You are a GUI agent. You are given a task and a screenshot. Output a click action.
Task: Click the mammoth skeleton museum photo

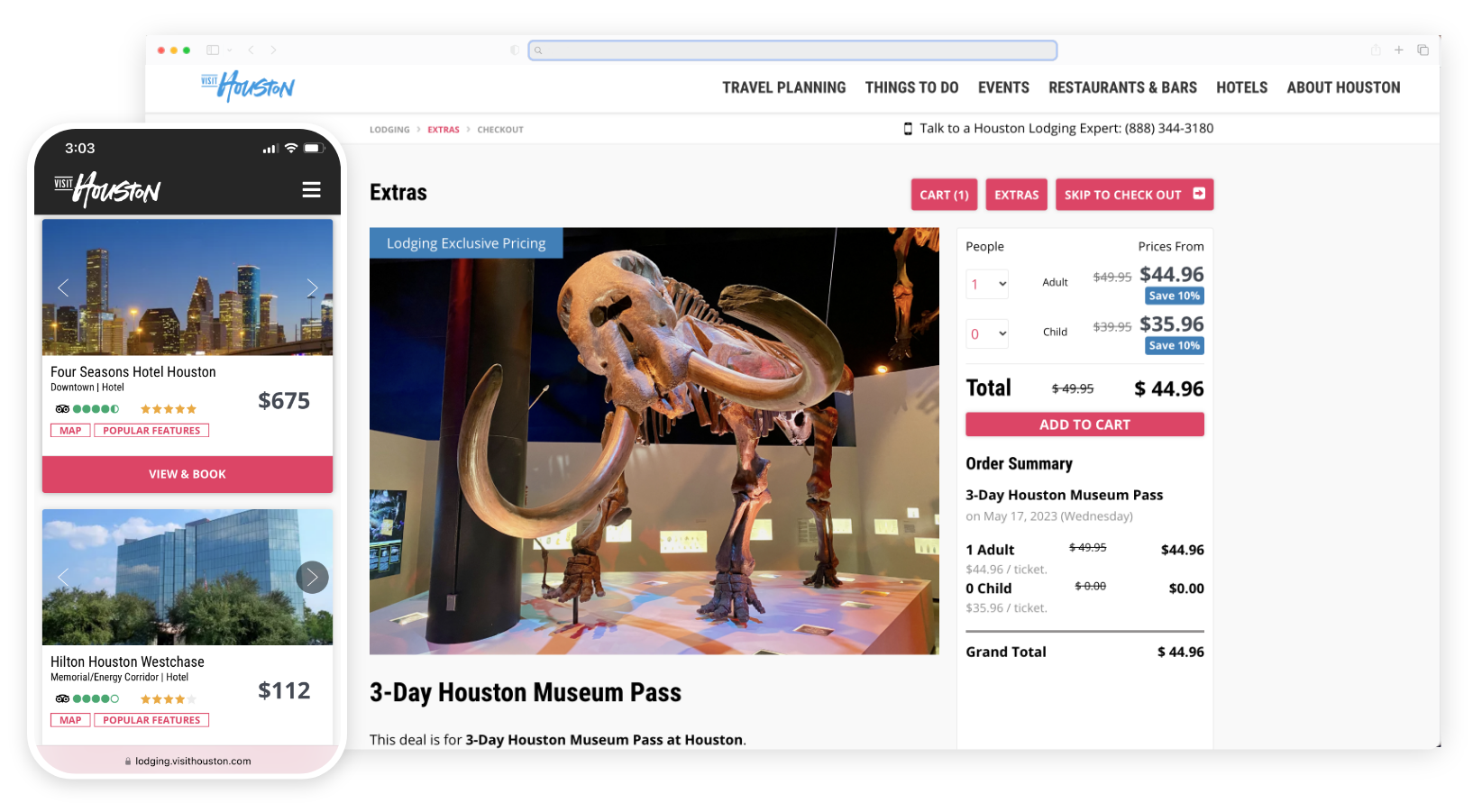click(x=654, y=441)
